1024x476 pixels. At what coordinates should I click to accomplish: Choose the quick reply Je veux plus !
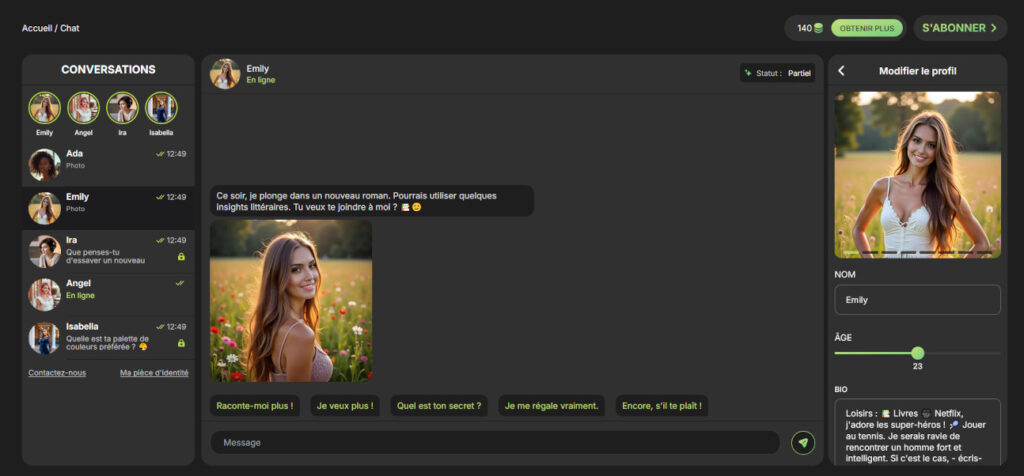click(345, 405)
